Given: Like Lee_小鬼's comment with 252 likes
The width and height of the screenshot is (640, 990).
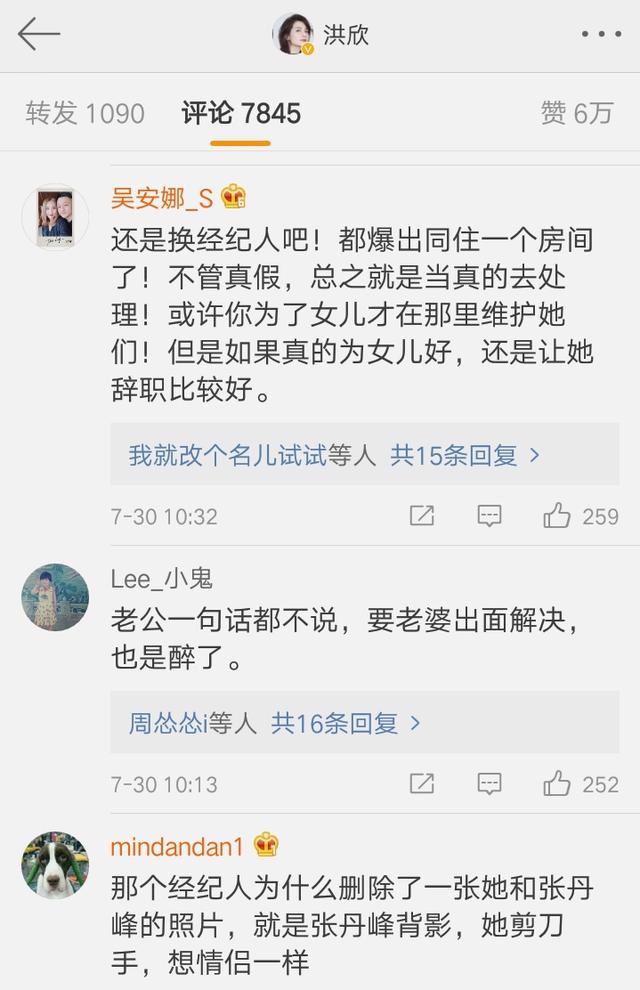Looking at the screenshot, I should [x=557, y=783].
